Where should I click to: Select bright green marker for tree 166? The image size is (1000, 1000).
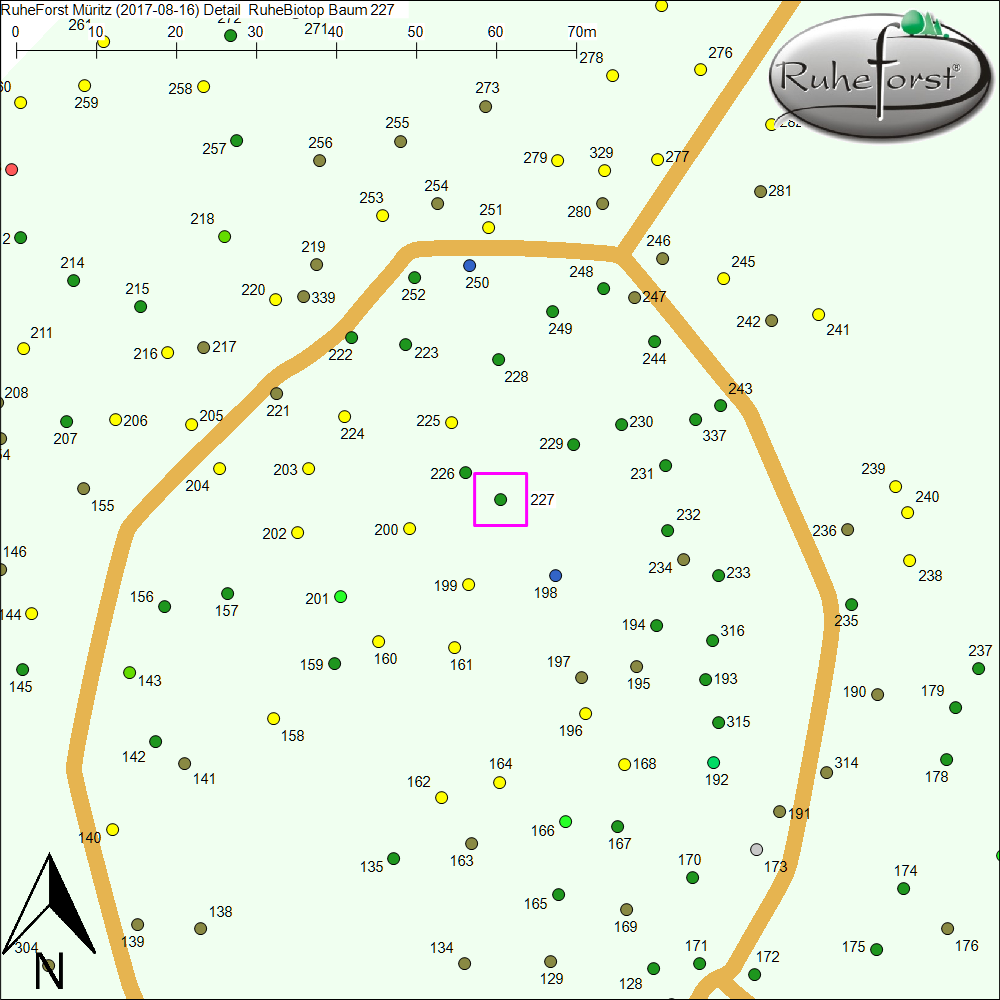(x=565, y=821)
